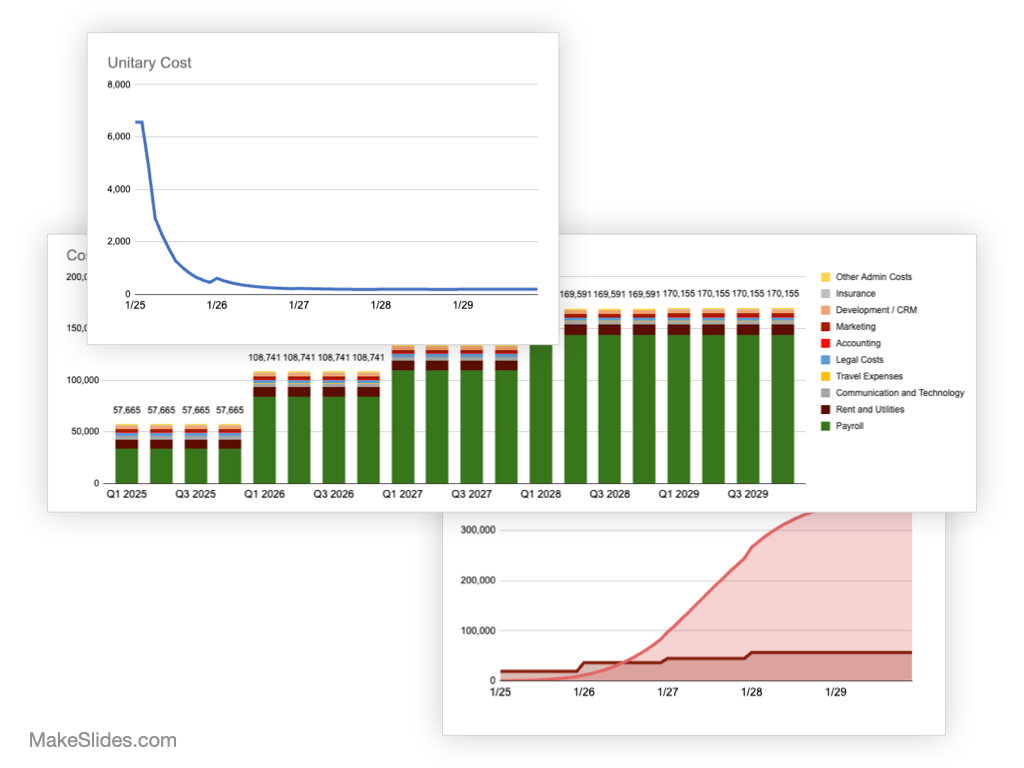This screenshot has width=1024, height=768.
Task: Click the Travel Expenses legend label
Action: tap(869, 377)
